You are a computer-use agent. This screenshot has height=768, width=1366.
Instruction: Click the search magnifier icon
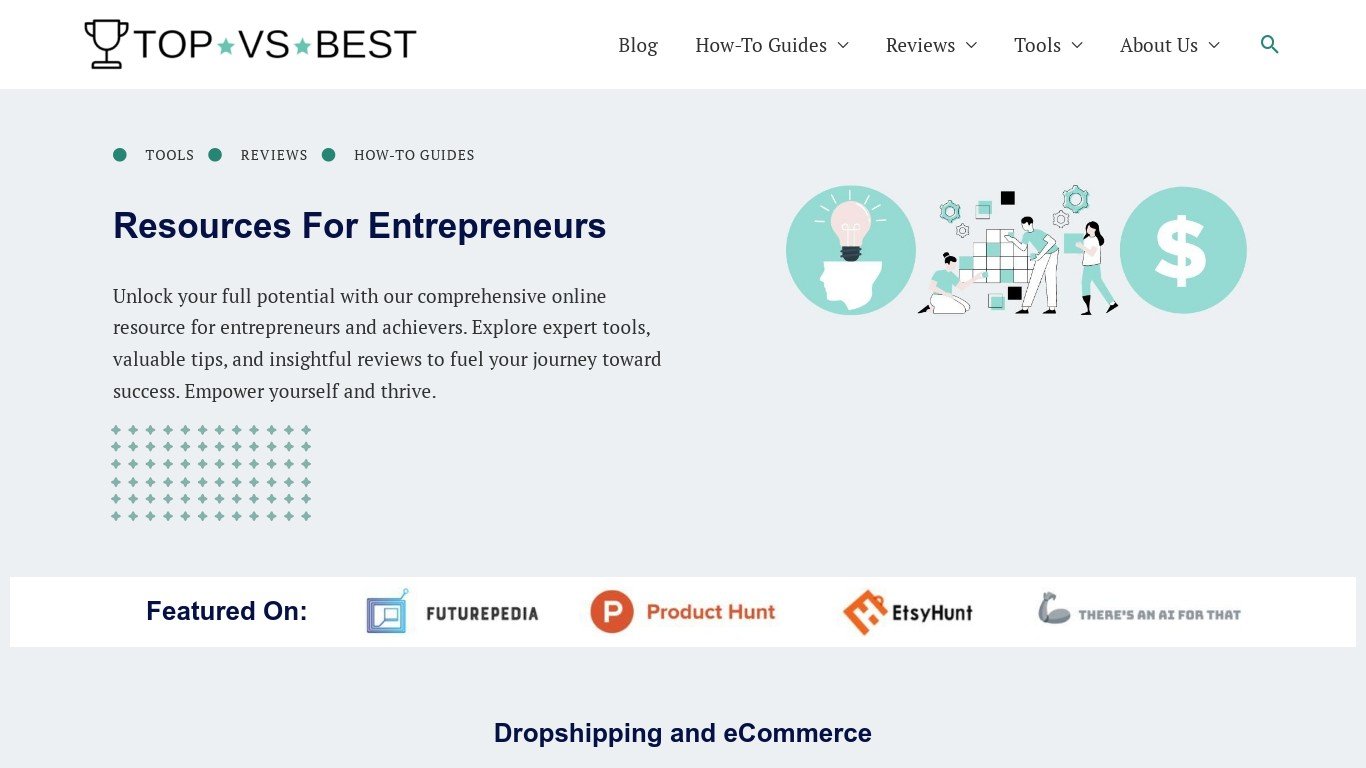click(x=1269, y=44)
